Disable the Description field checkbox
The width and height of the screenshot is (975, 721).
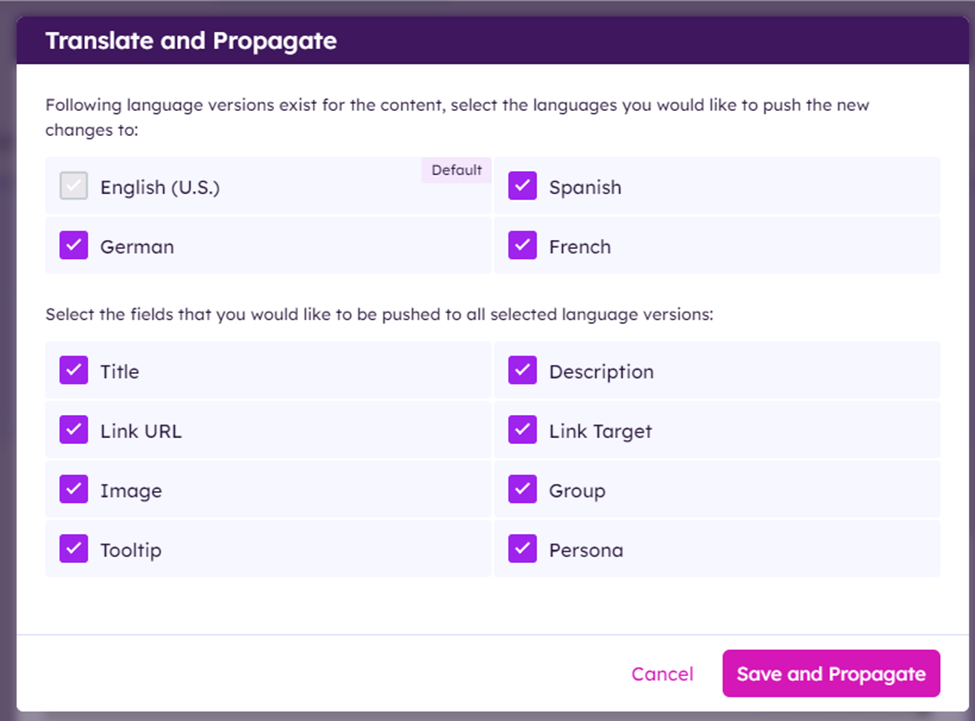523,371
